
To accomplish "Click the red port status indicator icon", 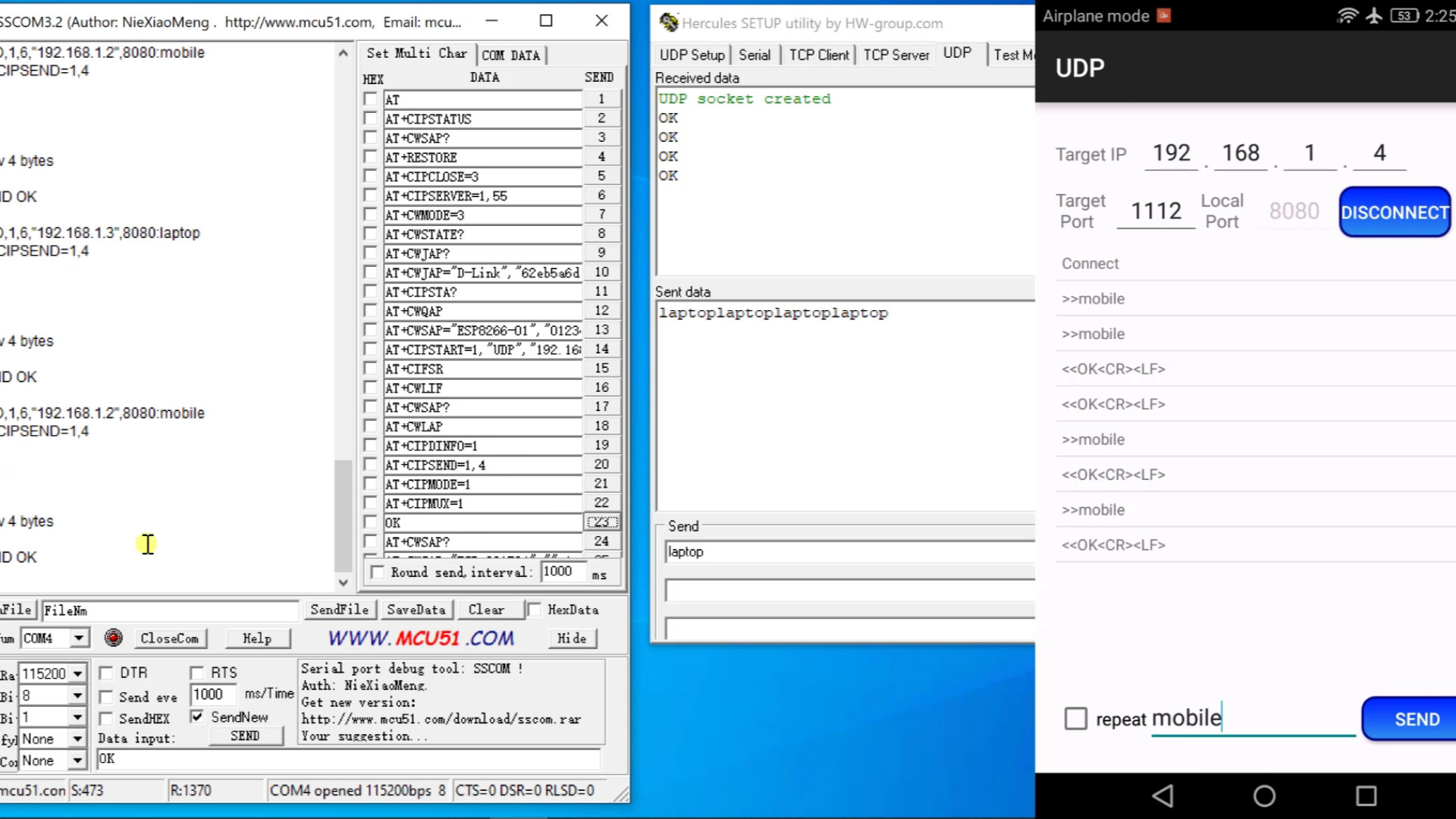I will click(x=114, y=638).
